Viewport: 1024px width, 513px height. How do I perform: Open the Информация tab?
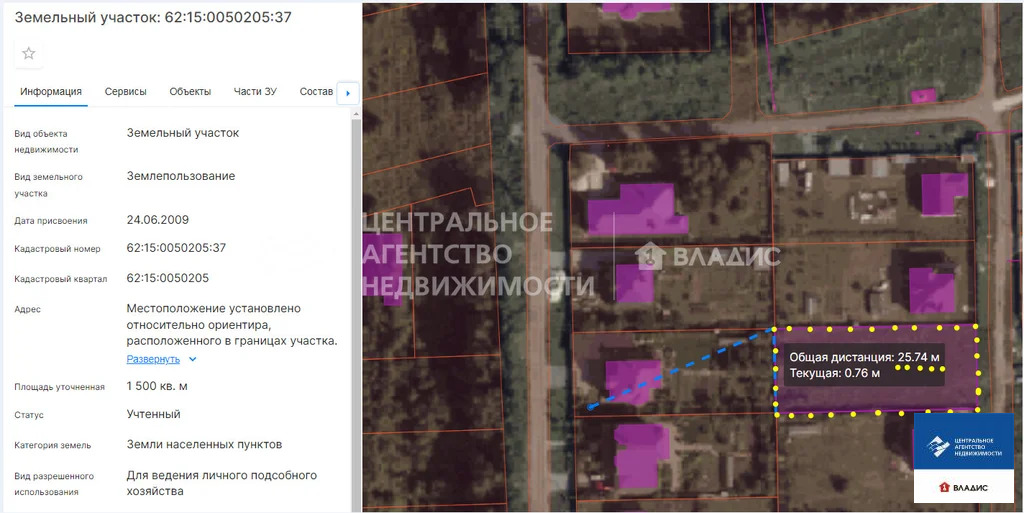pyautogui.click(x=51, y=91)
